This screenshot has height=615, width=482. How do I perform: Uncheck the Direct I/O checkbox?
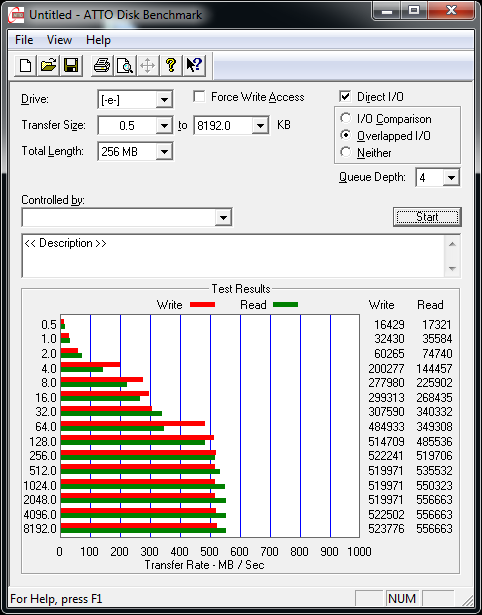pyautogui.click(x=345, y=96)
